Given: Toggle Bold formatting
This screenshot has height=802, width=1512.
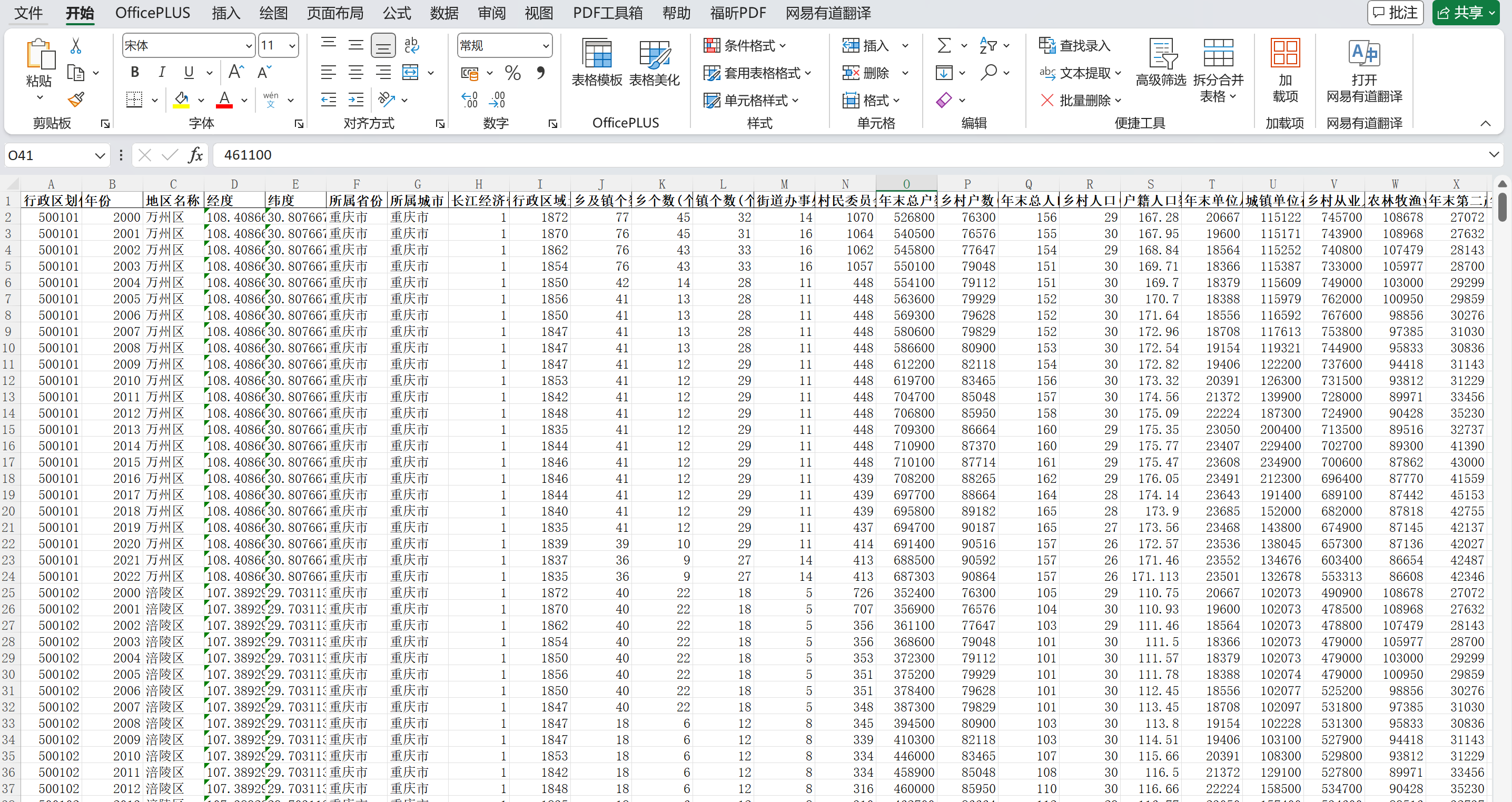Looking at the screenshot, I should (135, 73).
